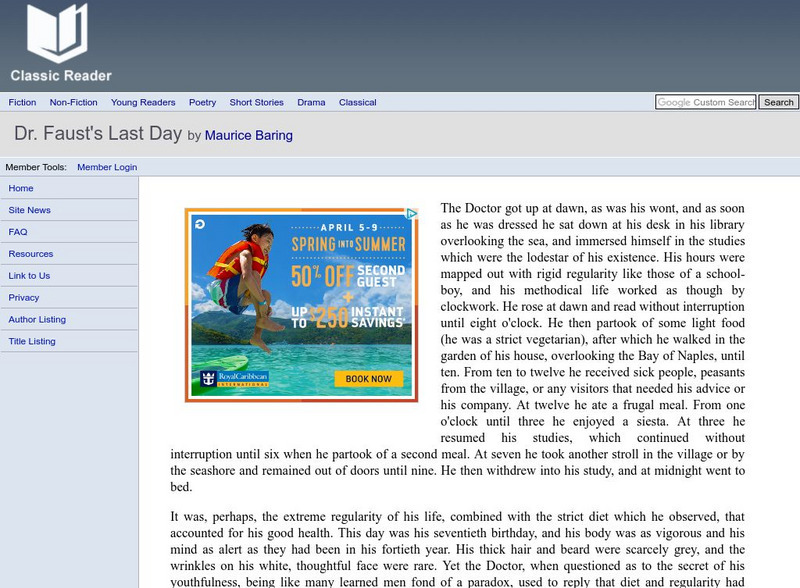
Task: Browse the Classical section
Action: point(358,102)
